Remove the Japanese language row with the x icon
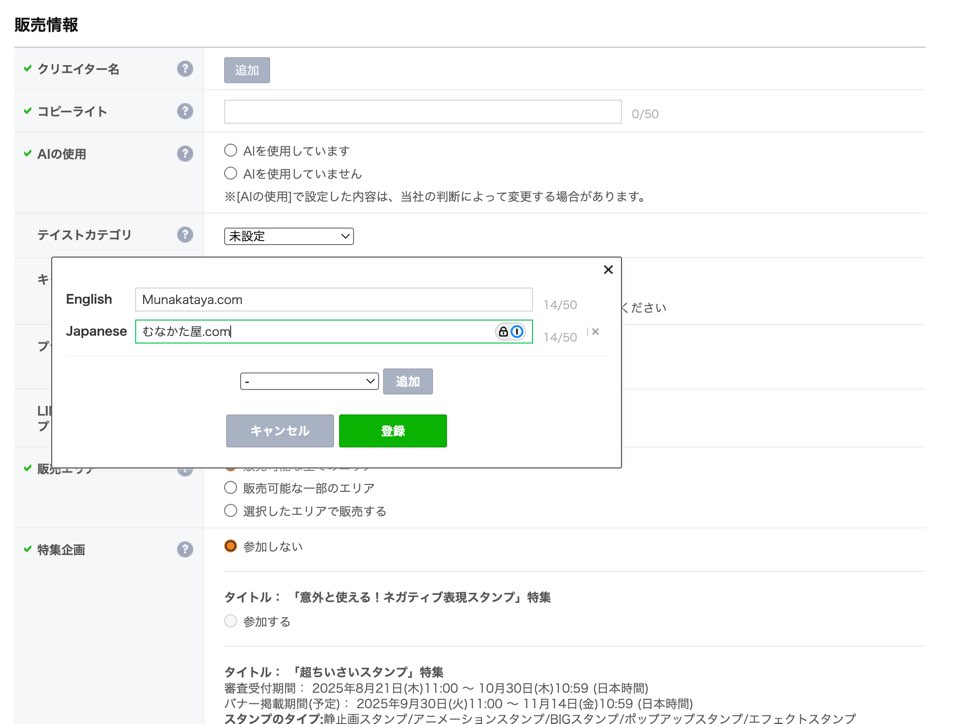 point(595,332)
